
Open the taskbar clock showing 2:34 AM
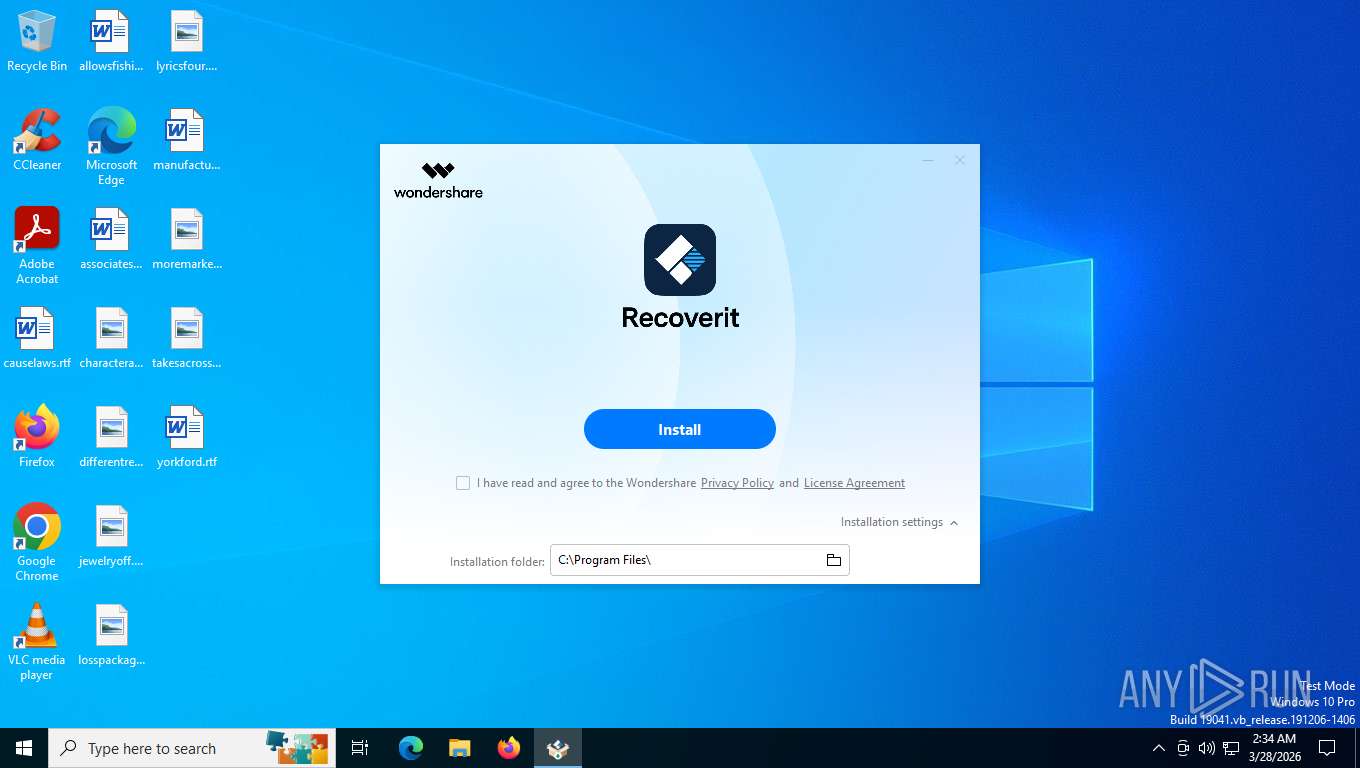[x=1273, y=748]
